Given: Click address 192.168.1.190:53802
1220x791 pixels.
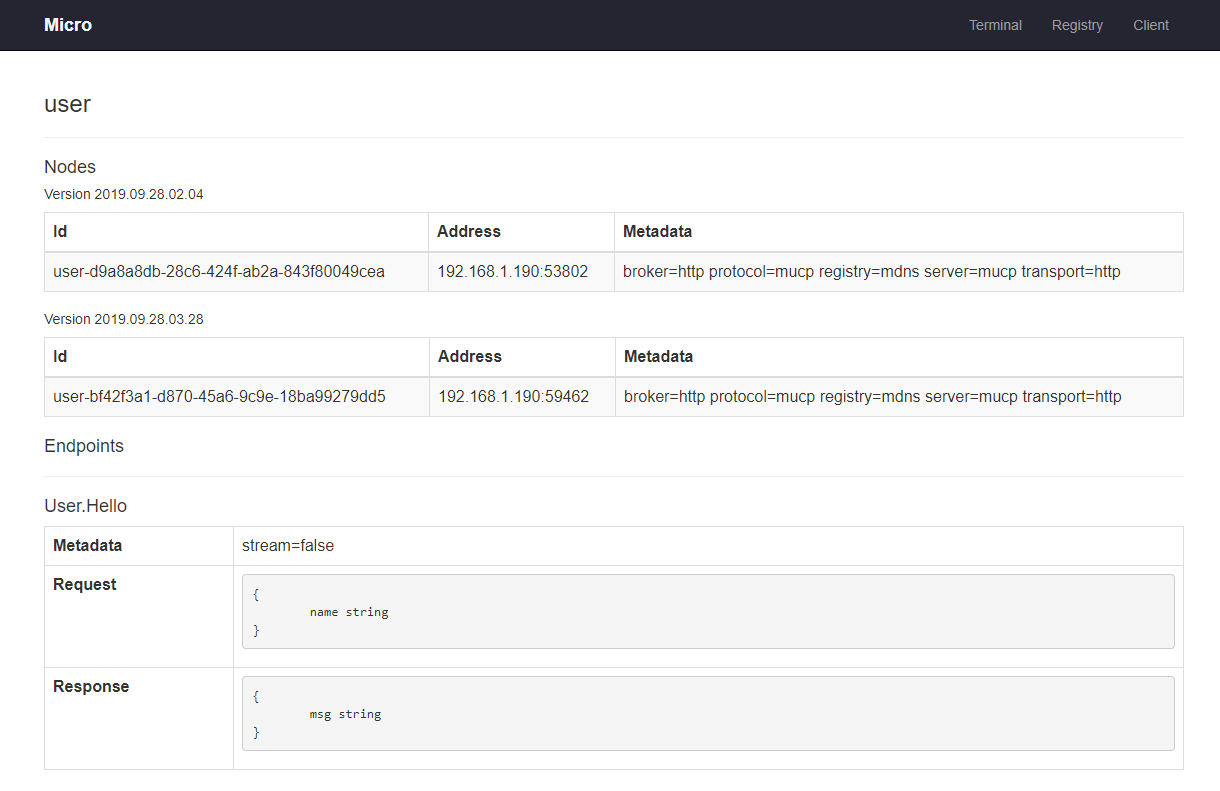Looking at the screenshot, I should click(512, 271).
